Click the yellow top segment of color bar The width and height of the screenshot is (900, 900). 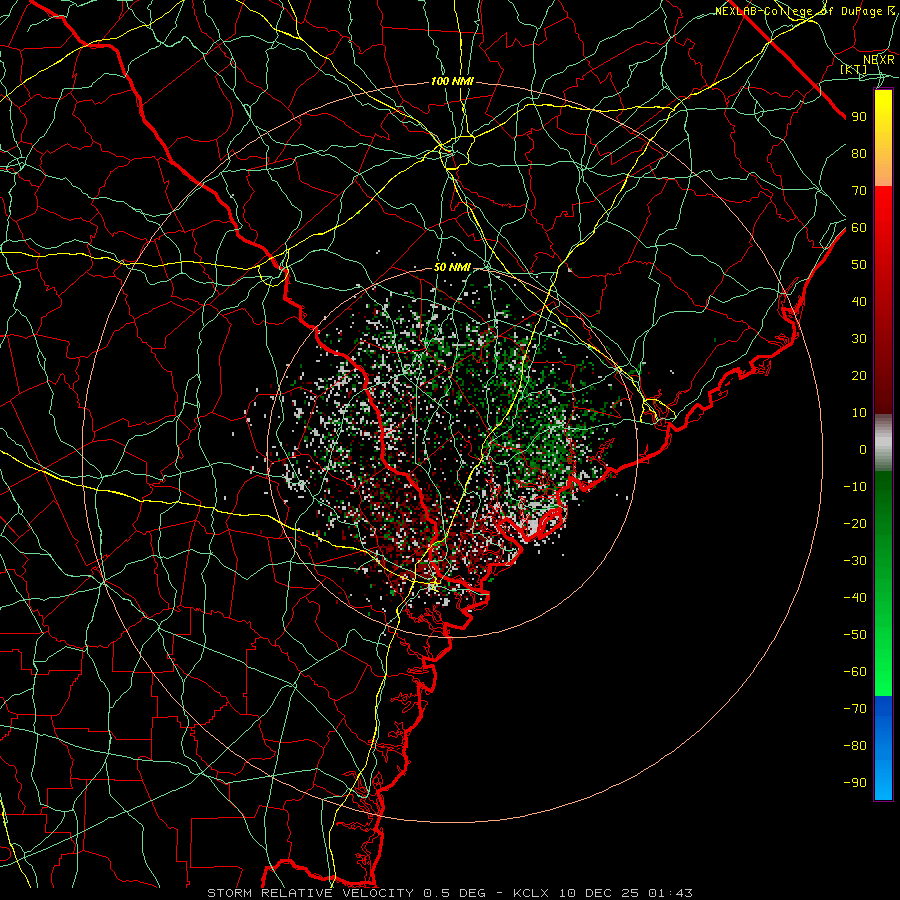pyautogui.click(x=883, y=138)
